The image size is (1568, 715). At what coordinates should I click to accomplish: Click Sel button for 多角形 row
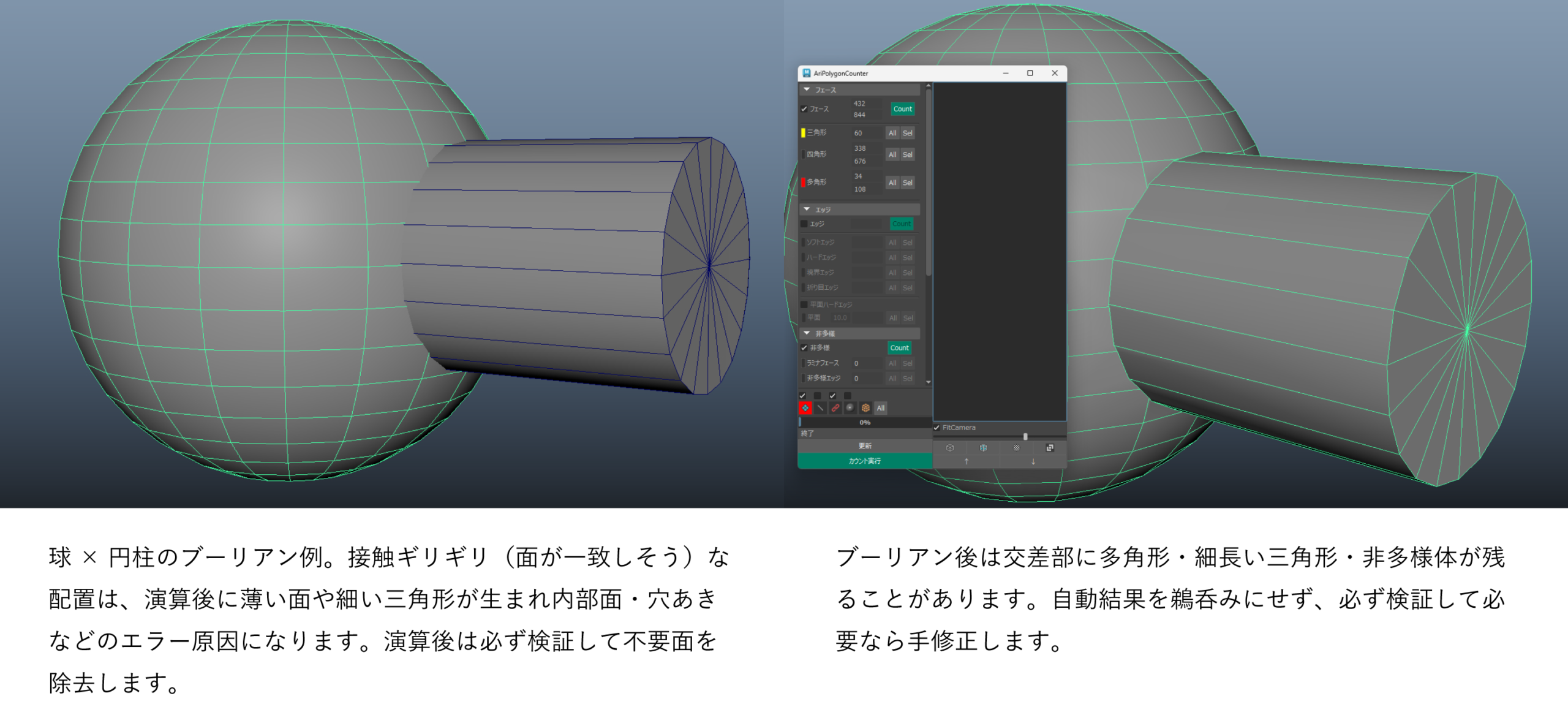point(907,183)
